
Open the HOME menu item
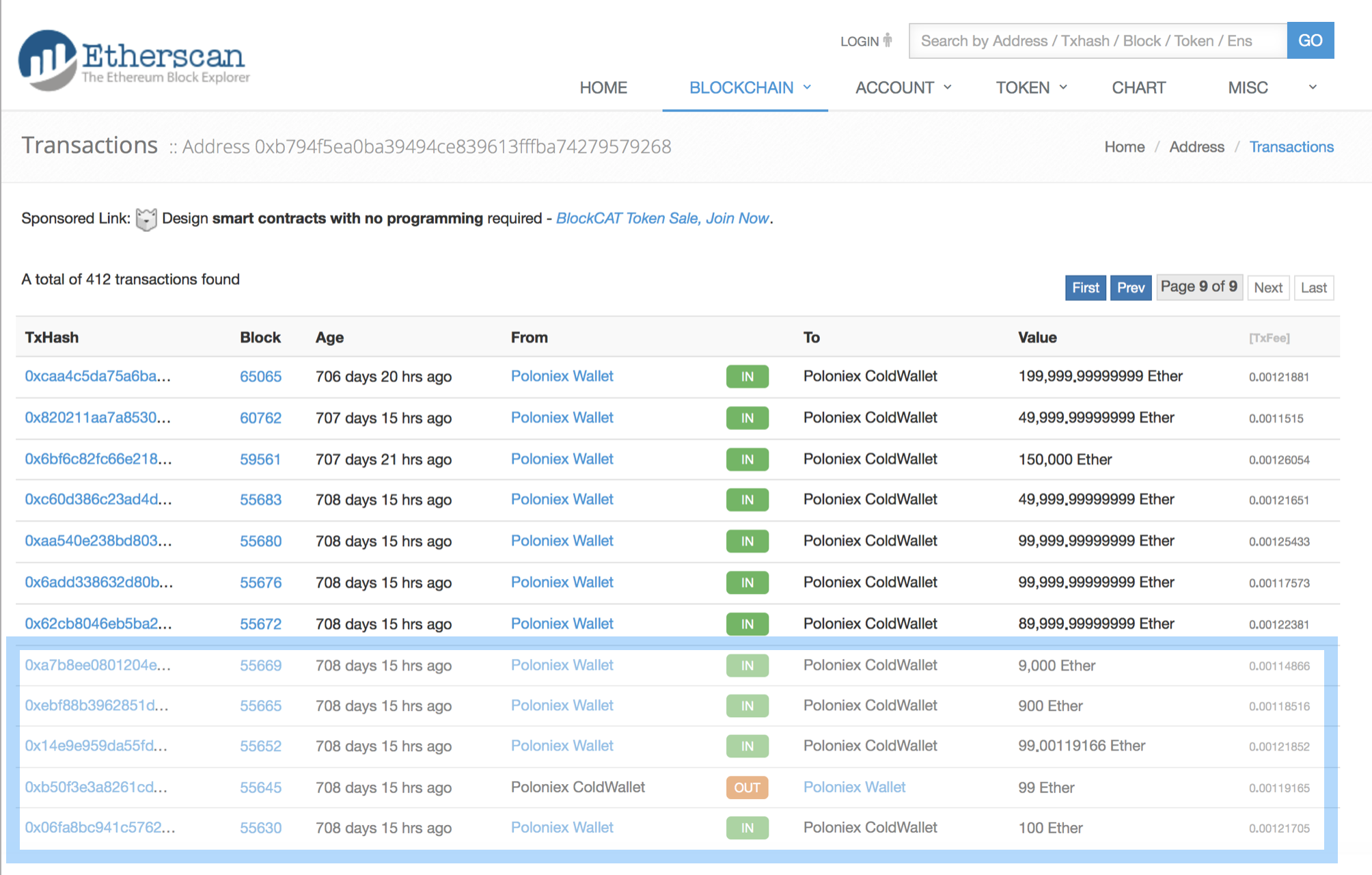coord(603,87)
